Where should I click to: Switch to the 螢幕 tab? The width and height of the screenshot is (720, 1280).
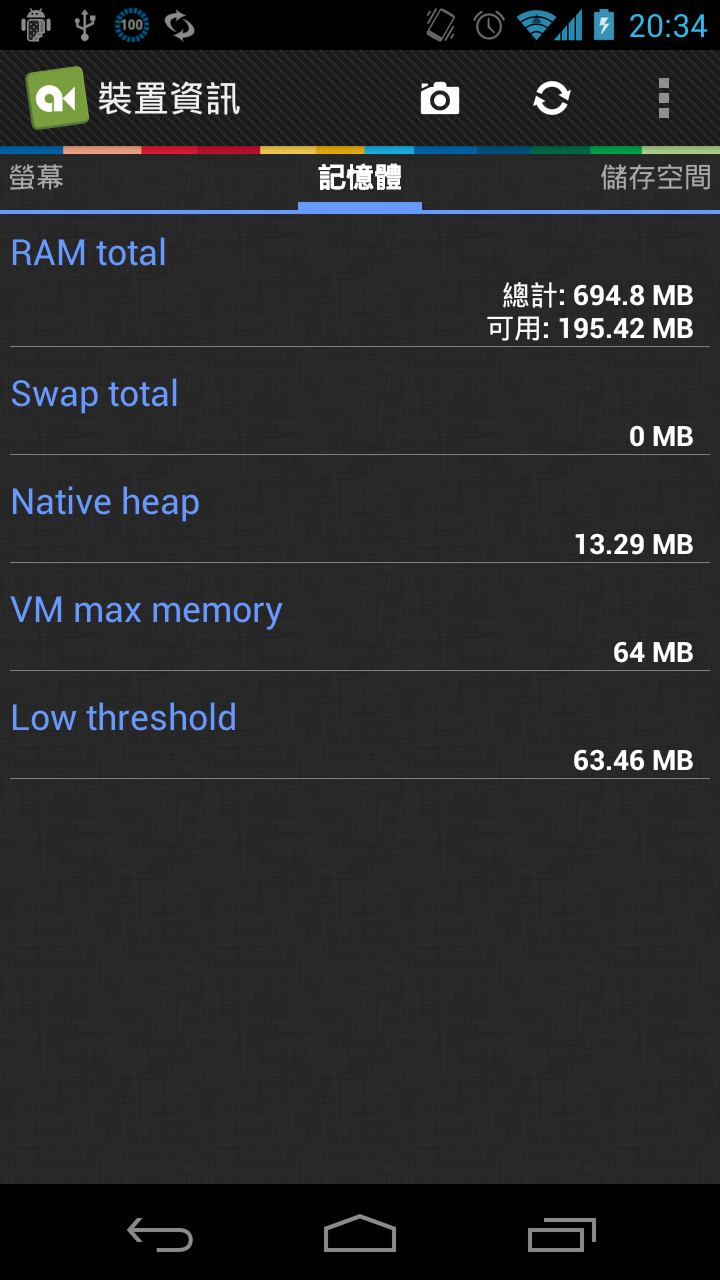coord(37,178)
